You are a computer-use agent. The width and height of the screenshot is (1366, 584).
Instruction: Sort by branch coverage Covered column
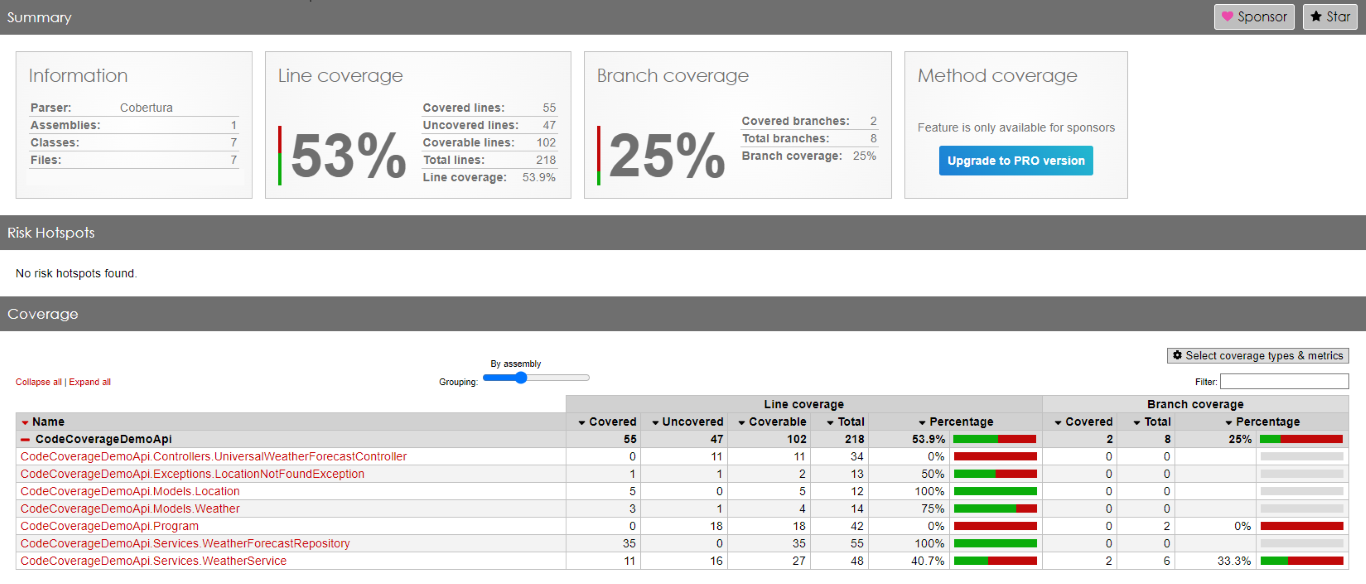tap(1083, 422)
